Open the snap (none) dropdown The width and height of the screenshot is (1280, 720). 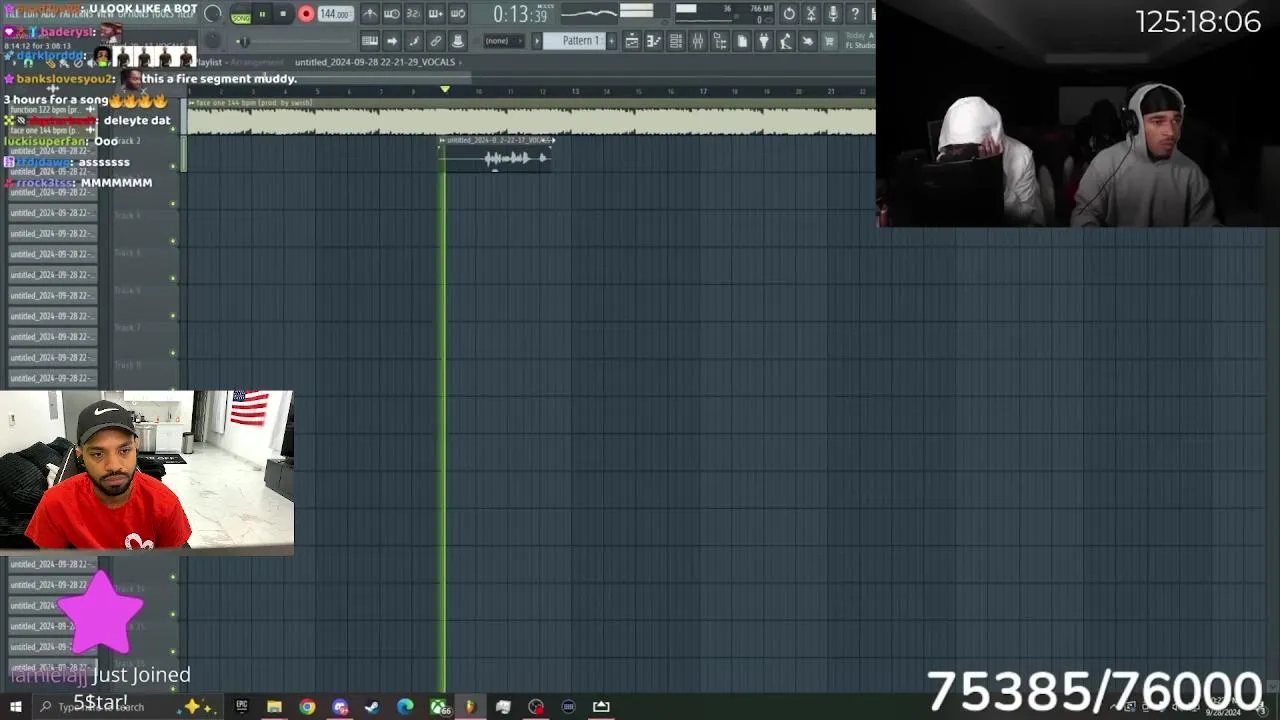(x=505, y=41)
